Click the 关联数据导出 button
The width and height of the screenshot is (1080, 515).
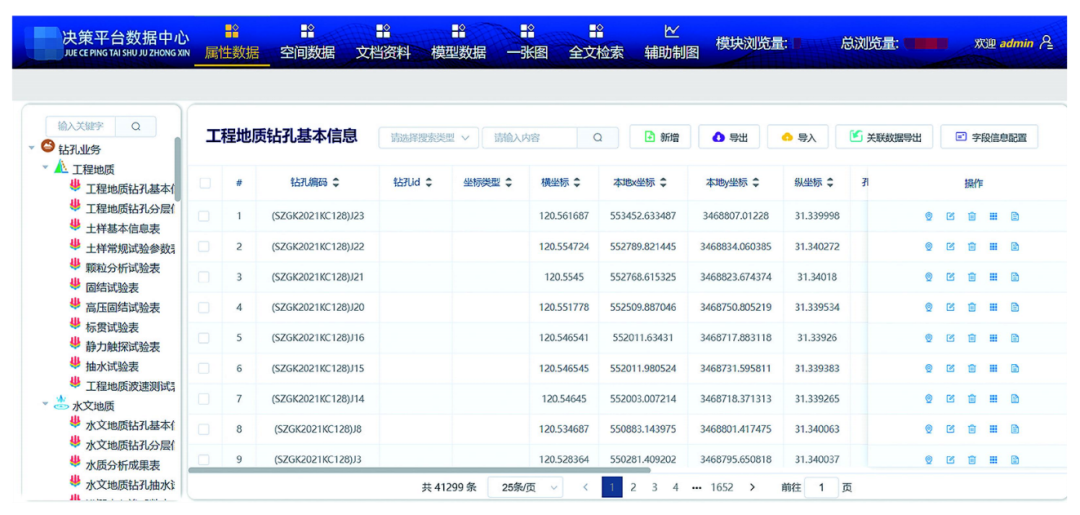pos(884,137)
